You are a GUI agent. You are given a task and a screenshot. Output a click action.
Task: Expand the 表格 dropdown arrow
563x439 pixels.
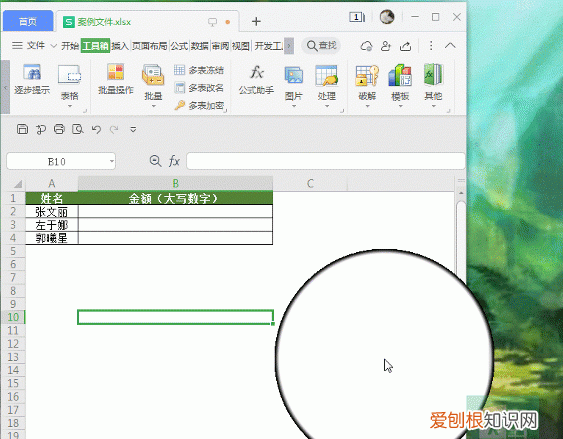[70, 106]
